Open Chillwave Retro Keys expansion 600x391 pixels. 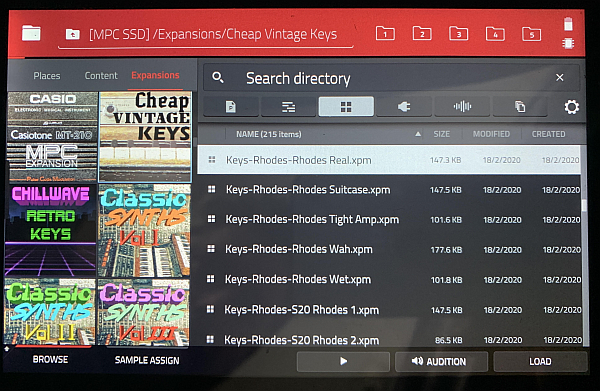[x=50, y=230]
